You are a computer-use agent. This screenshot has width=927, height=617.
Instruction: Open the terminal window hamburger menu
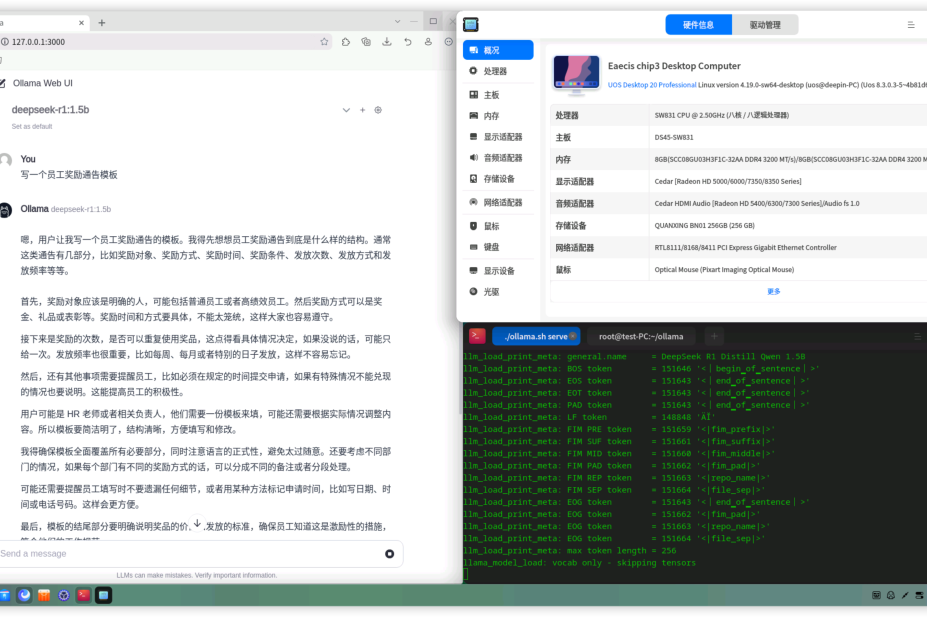[918, 336]
